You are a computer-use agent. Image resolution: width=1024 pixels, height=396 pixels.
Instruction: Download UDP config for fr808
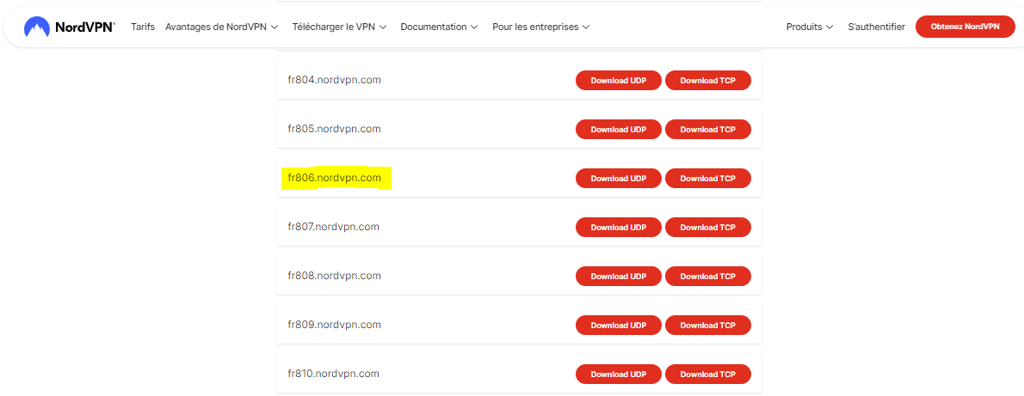(618, 276)
